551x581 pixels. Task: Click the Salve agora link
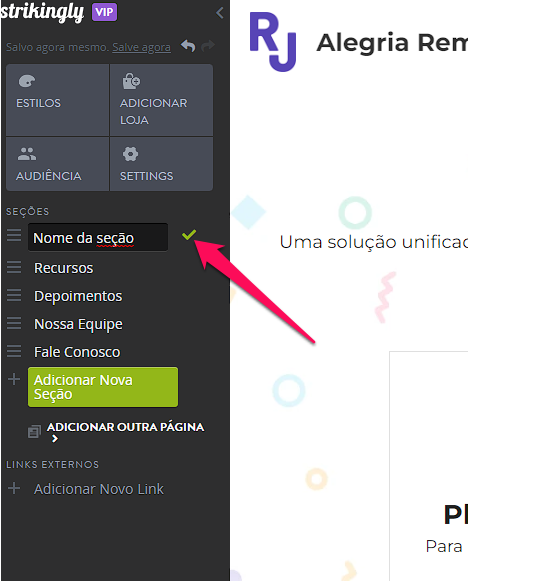[142, 47]
